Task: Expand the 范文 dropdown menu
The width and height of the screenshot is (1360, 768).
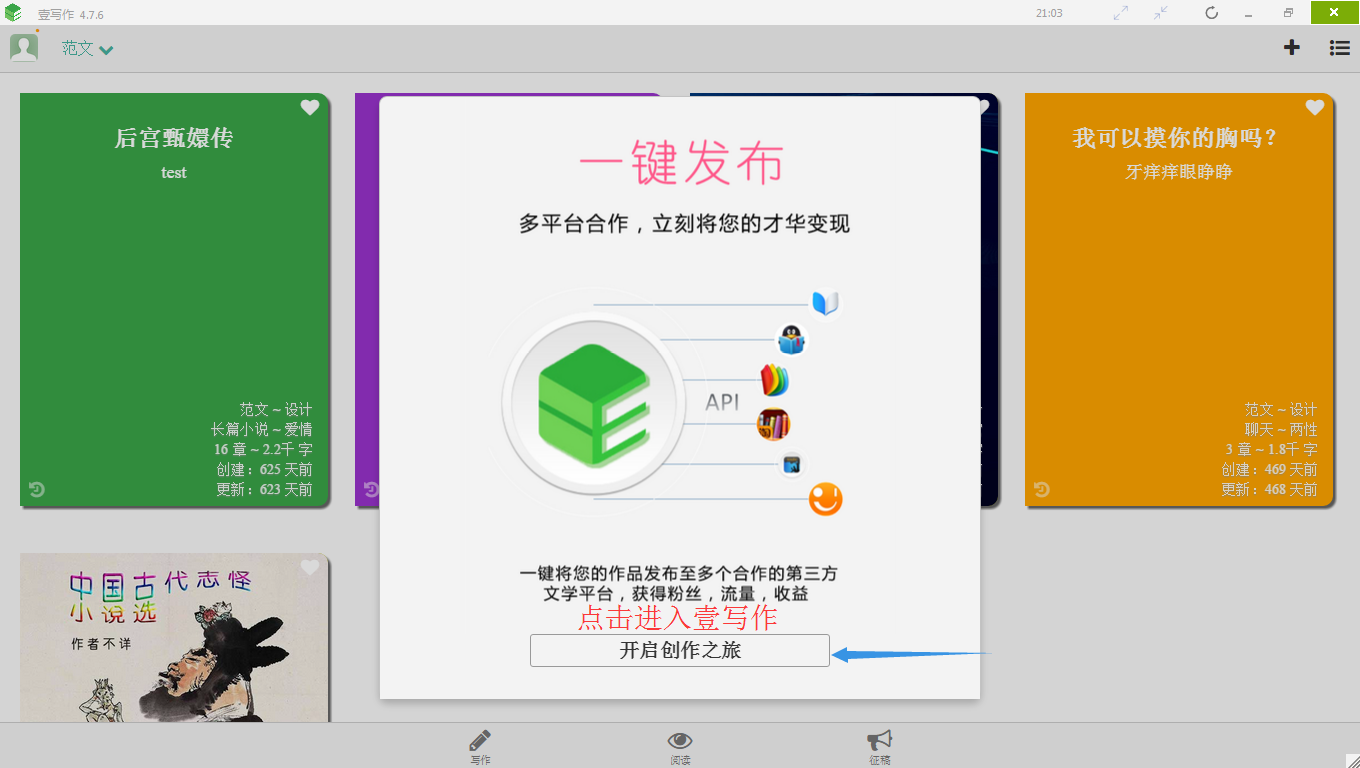Action: coord(87,48)
